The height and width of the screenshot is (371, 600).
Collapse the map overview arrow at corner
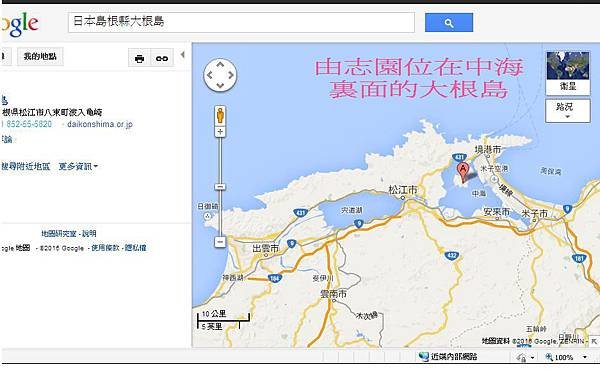594,340
